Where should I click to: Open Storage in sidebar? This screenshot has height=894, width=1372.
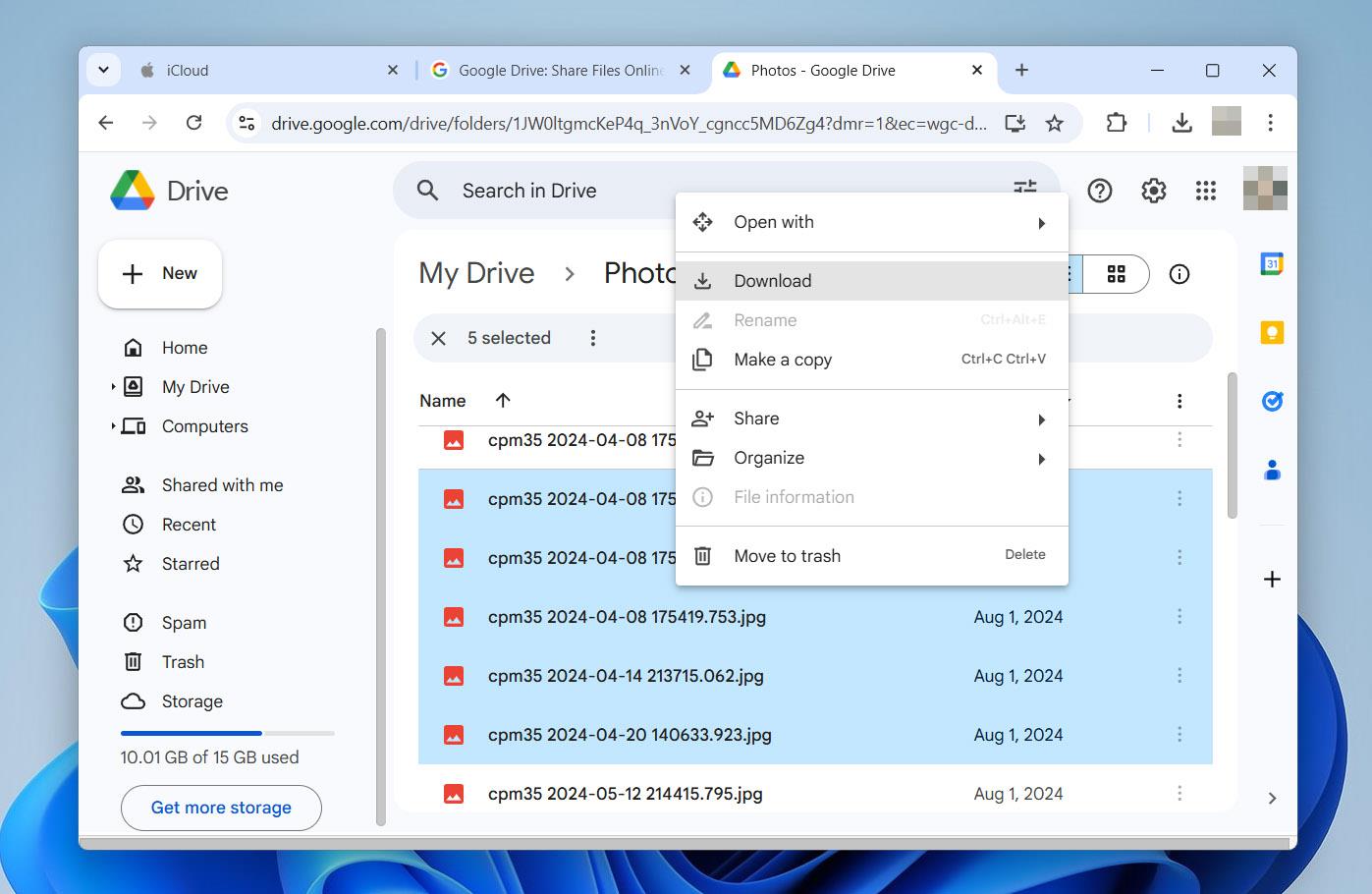click(192, 701)
